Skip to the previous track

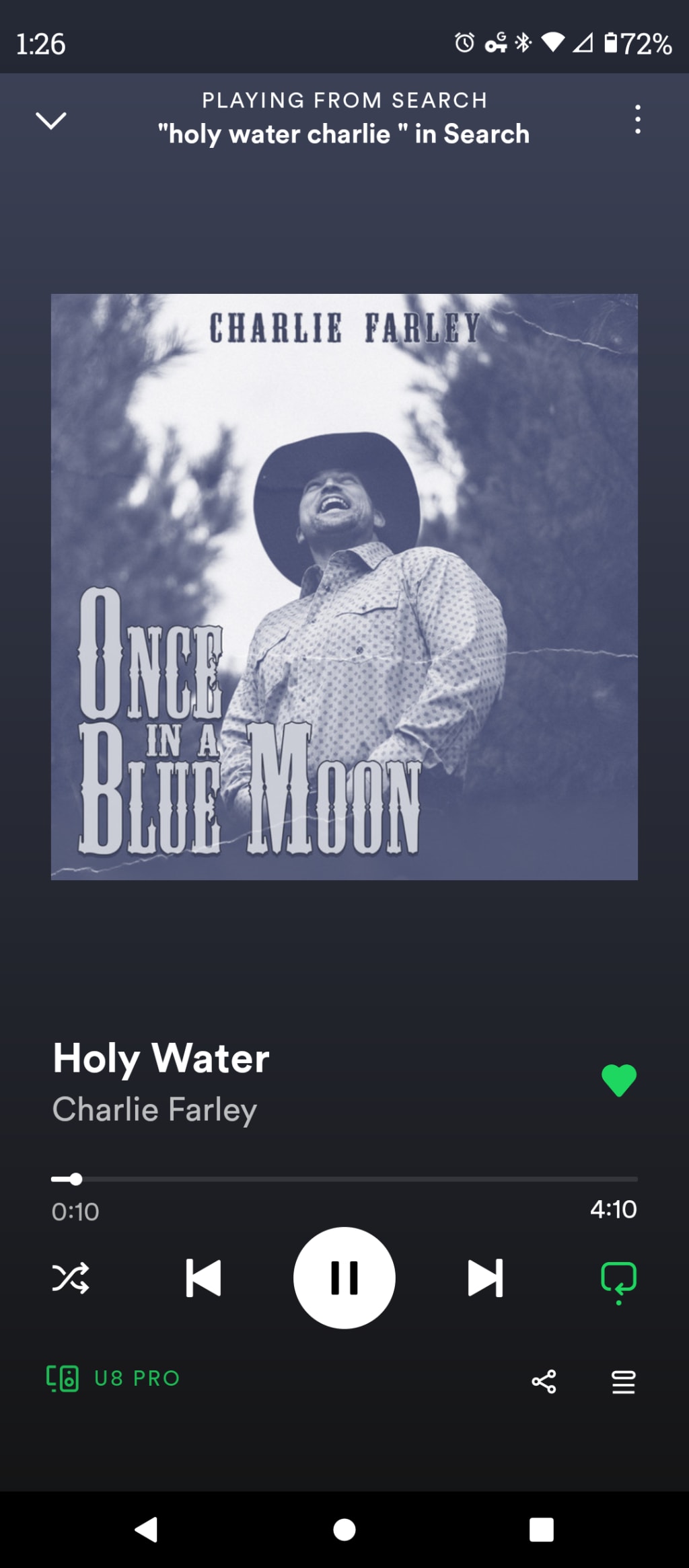[203, 1278]
